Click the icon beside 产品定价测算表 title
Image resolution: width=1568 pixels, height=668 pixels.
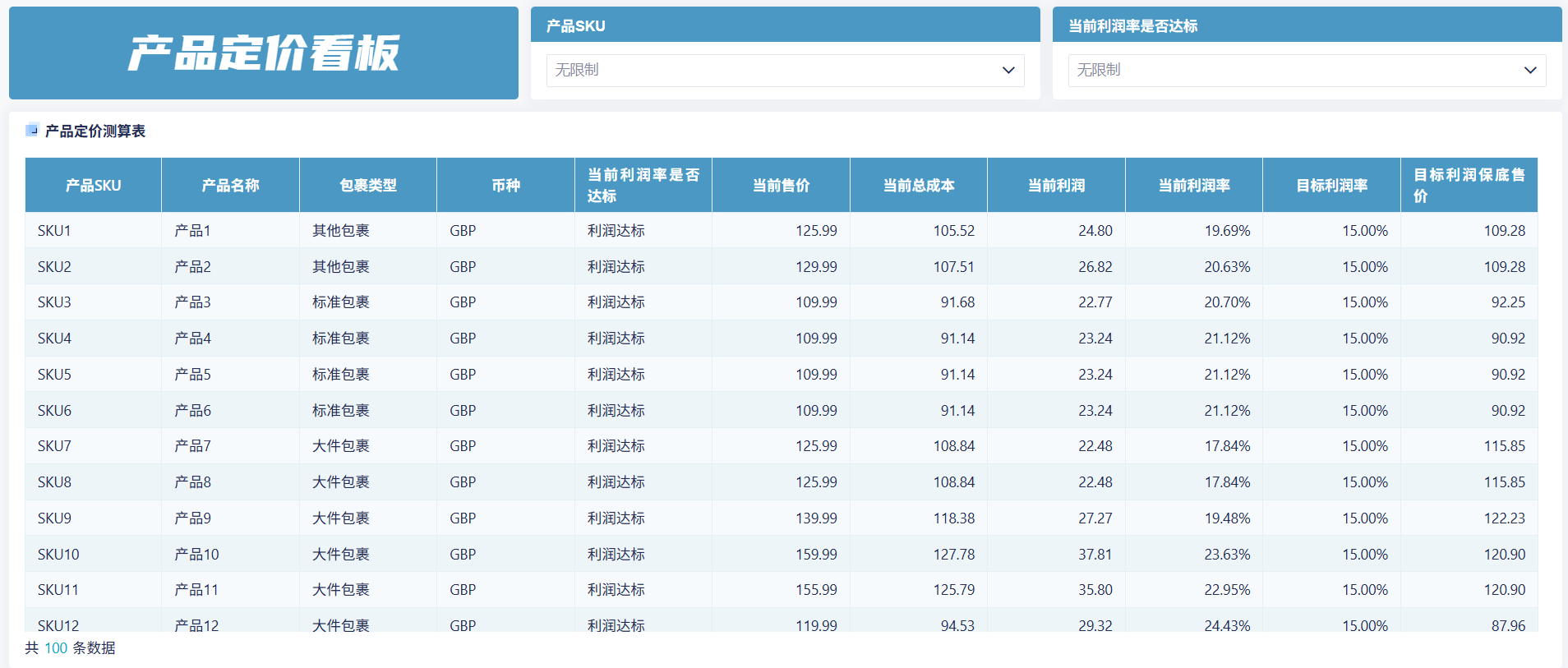coord(32,130)
